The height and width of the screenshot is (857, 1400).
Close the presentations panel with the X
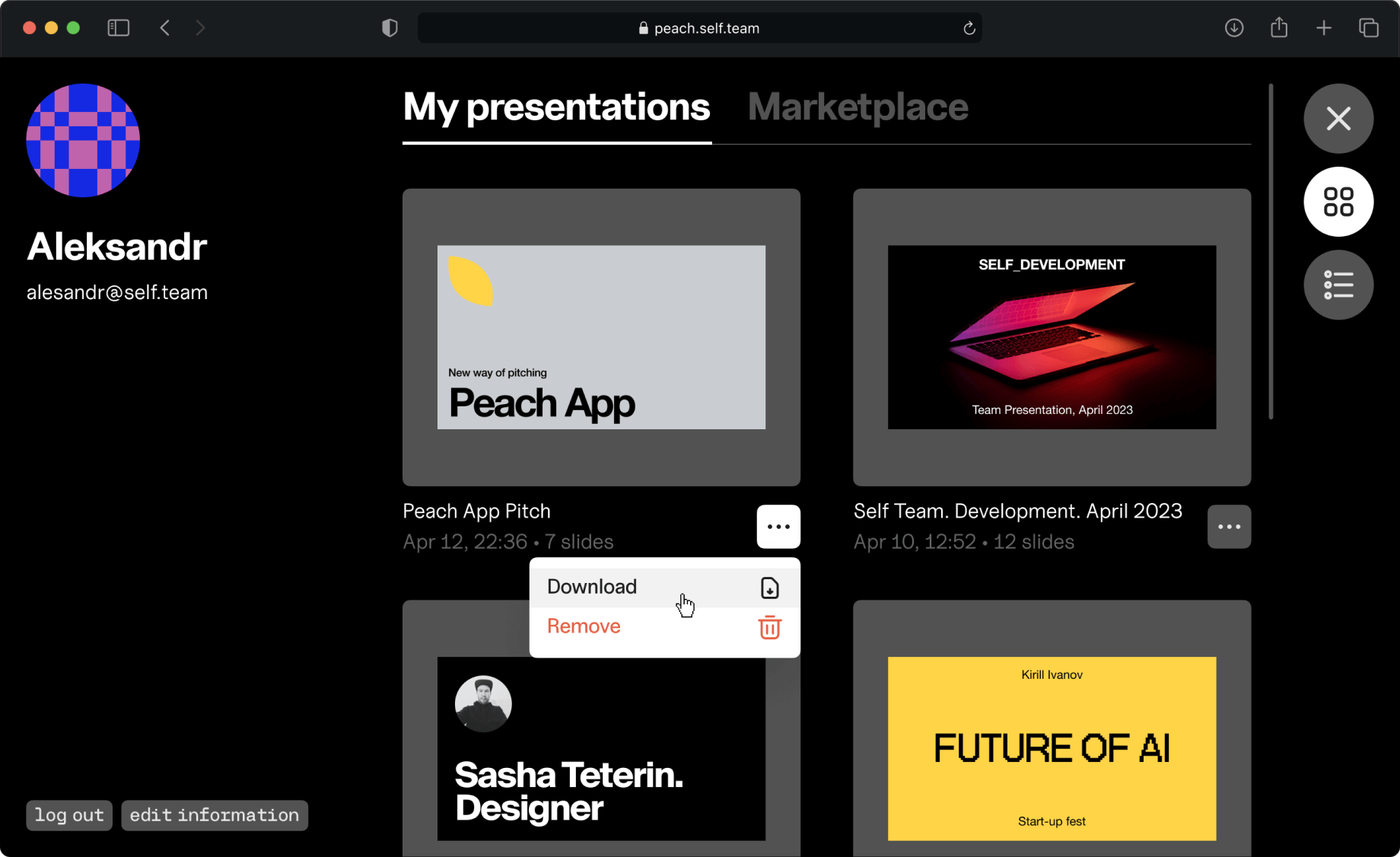(1338, 119)
